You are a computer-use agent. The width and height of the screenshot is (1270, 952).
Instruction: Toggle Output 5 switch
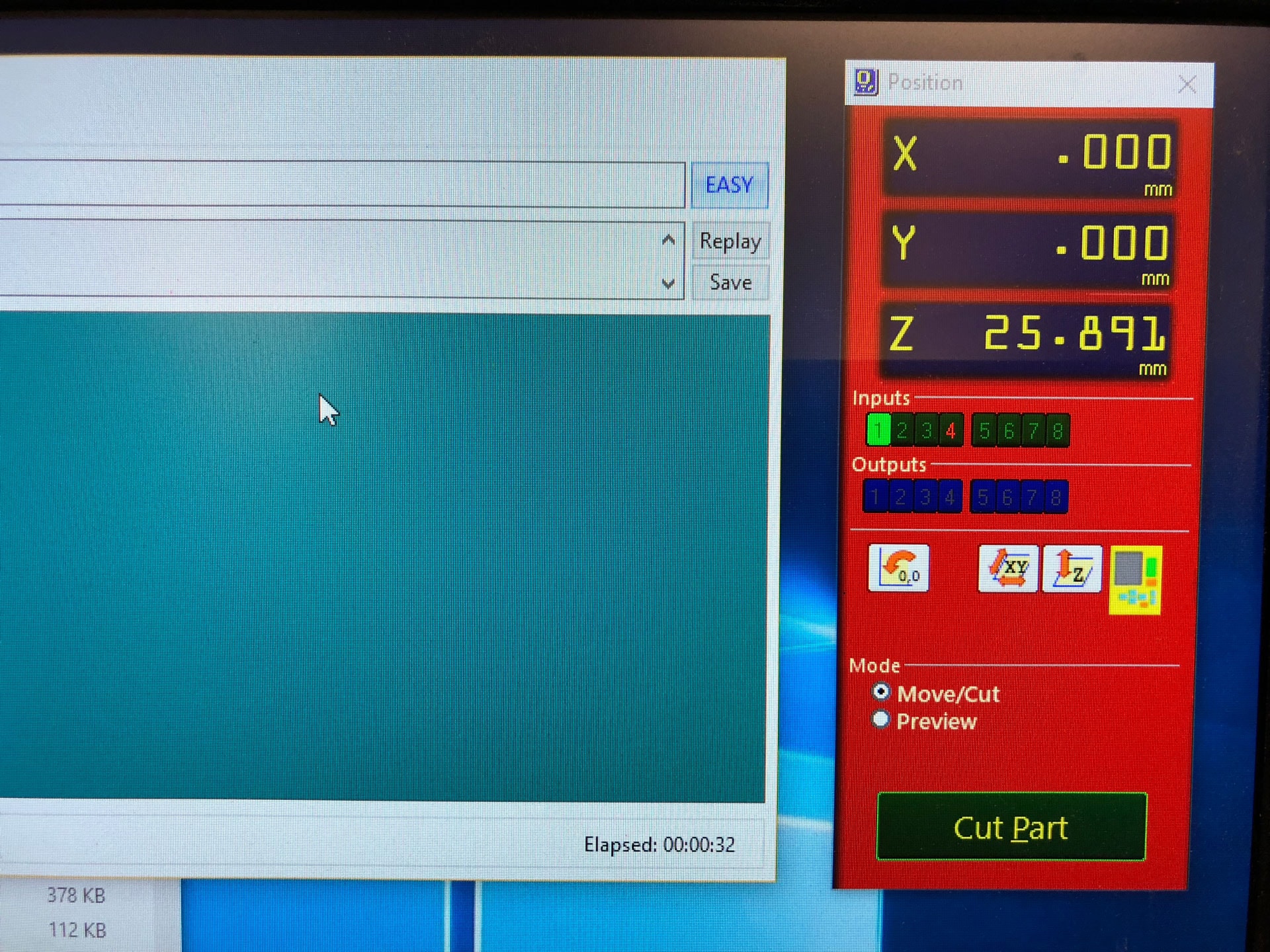click(983, 497)
